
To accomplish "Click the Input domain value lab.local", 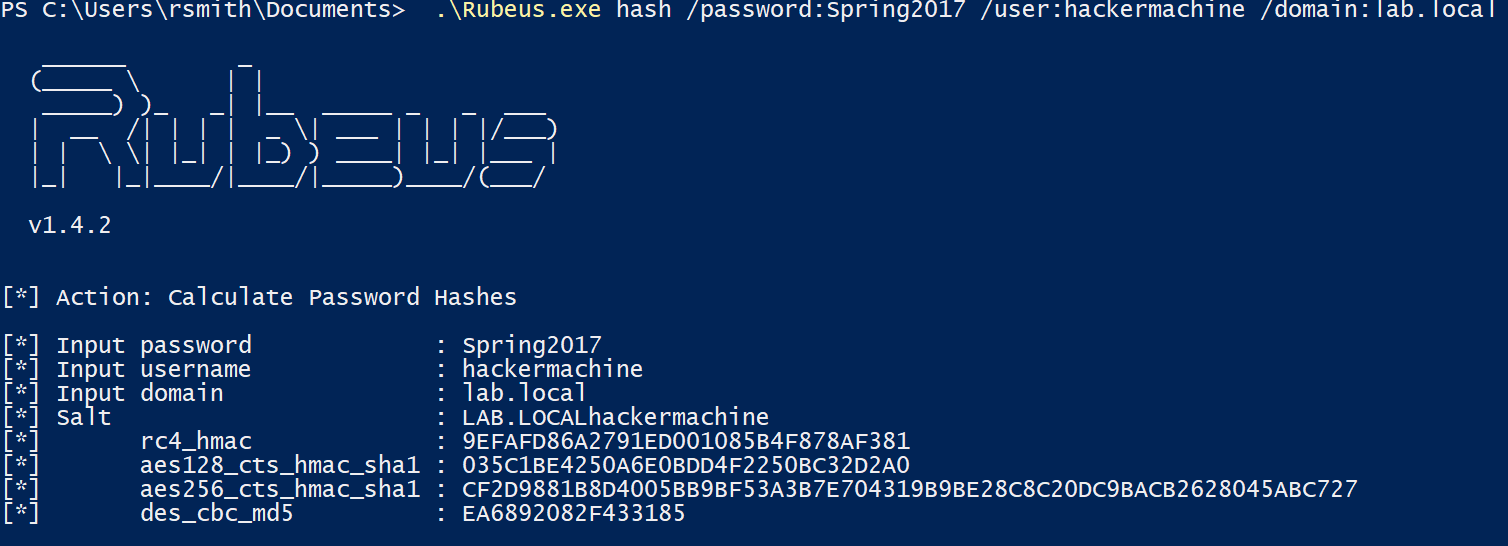I will (x=524, y=394).
